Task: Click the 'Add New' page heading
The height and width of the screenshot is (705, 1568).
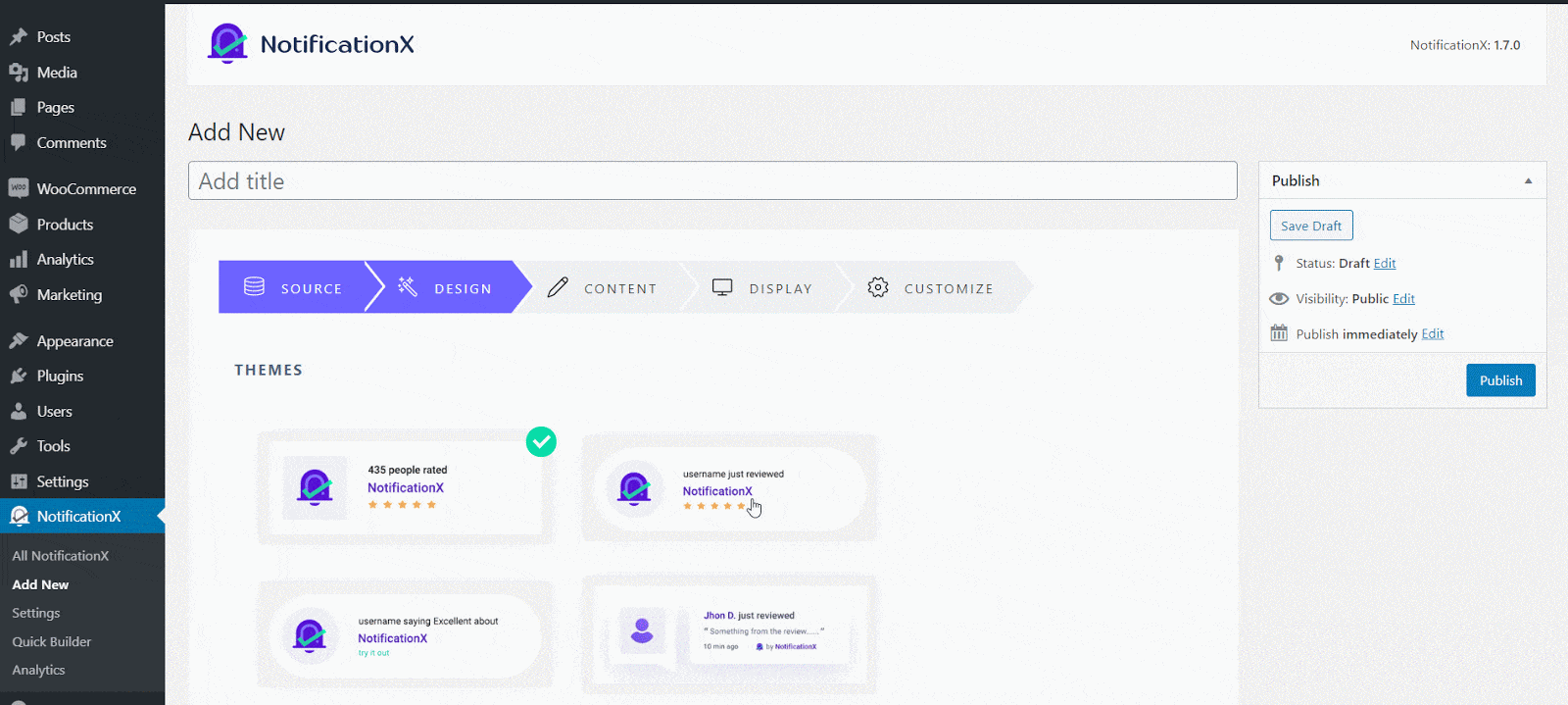Action: click(x=236, y=132)
